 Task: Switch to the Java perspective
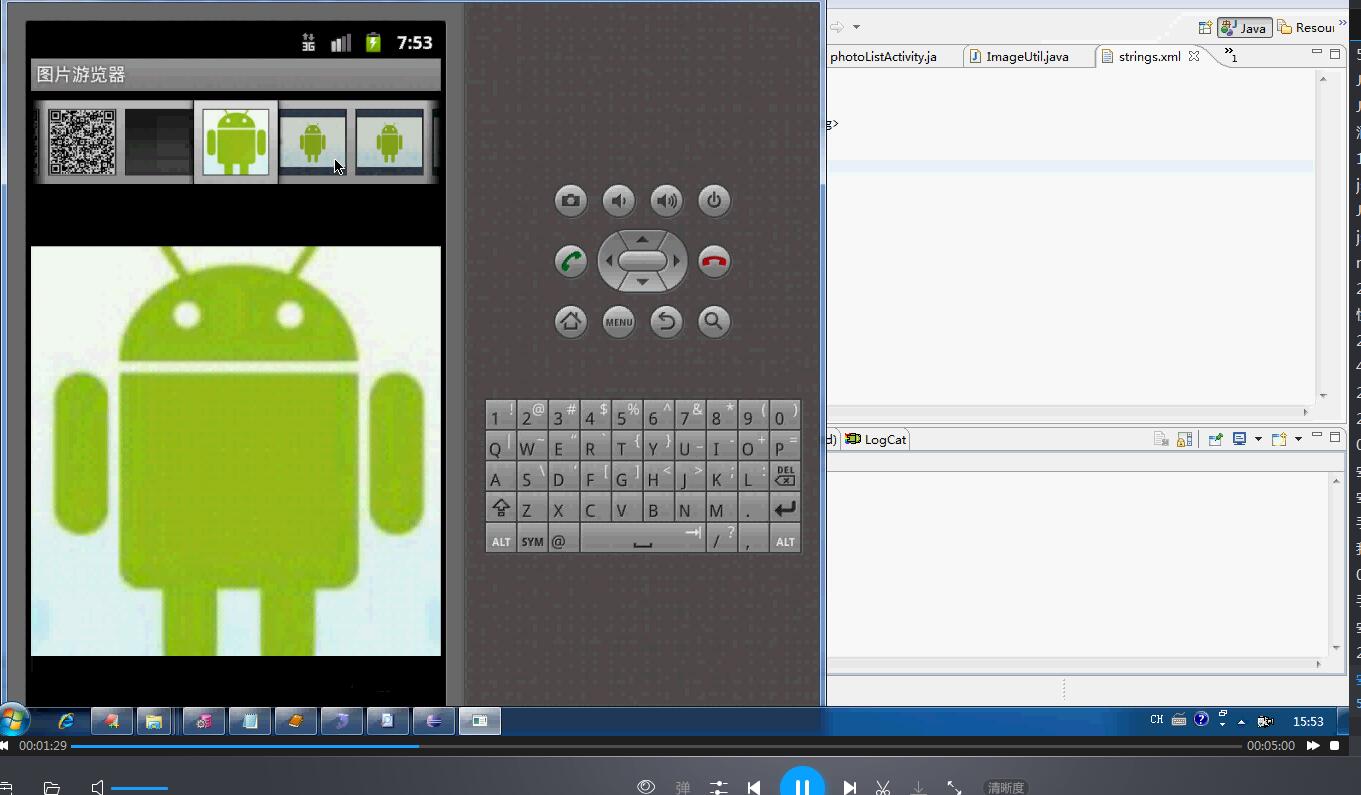pos(1245,28)
